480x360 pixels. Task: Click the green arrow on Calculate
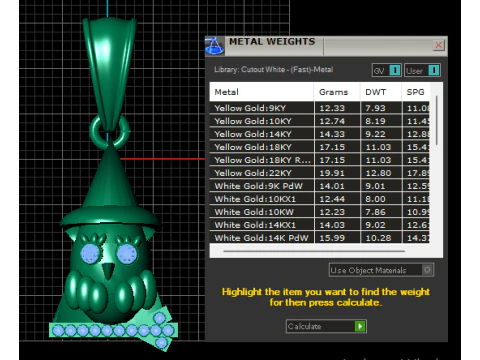360,326
